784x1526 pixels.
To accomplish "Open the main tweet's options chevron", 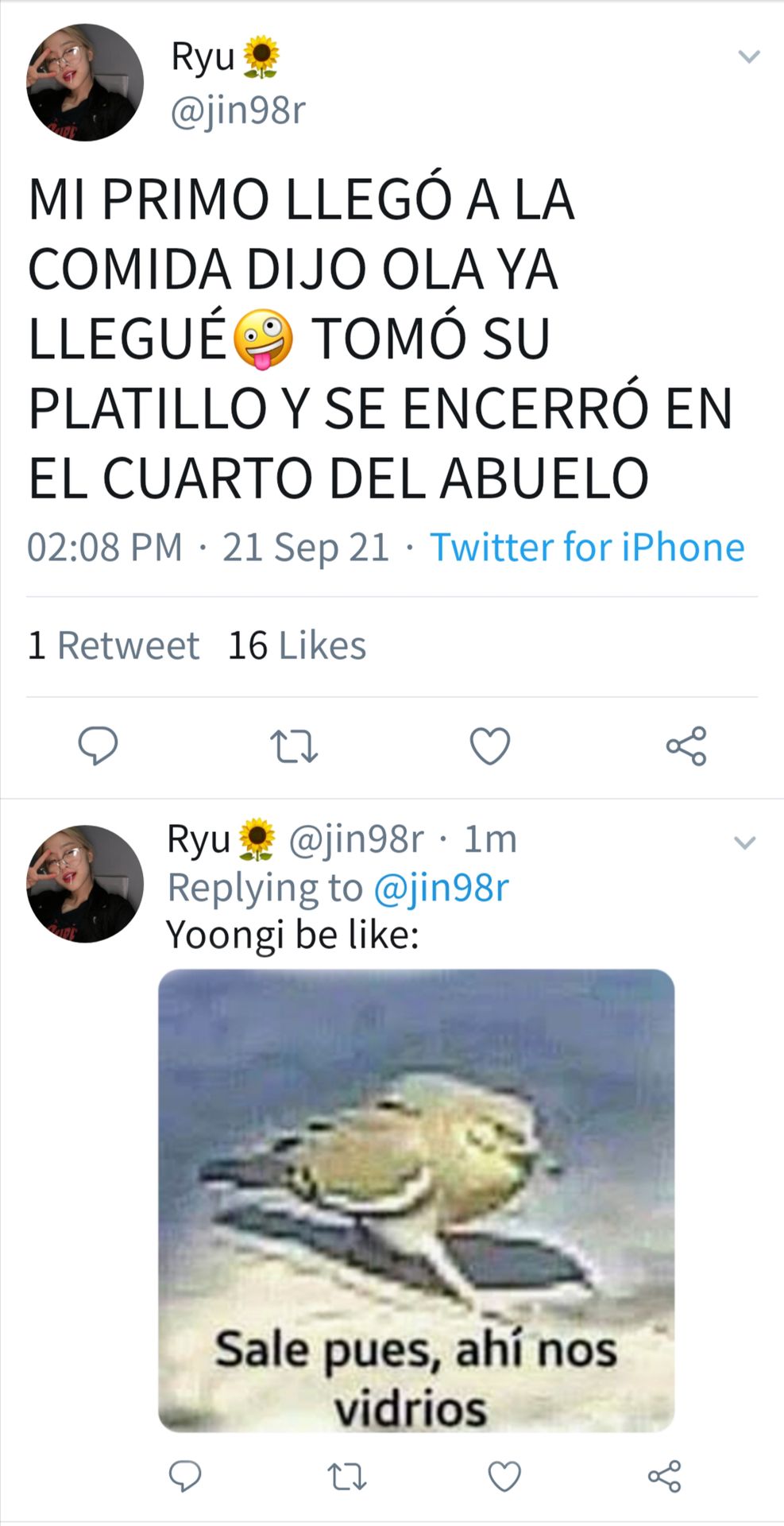I will pyautogui.click(x=749, y=56).
